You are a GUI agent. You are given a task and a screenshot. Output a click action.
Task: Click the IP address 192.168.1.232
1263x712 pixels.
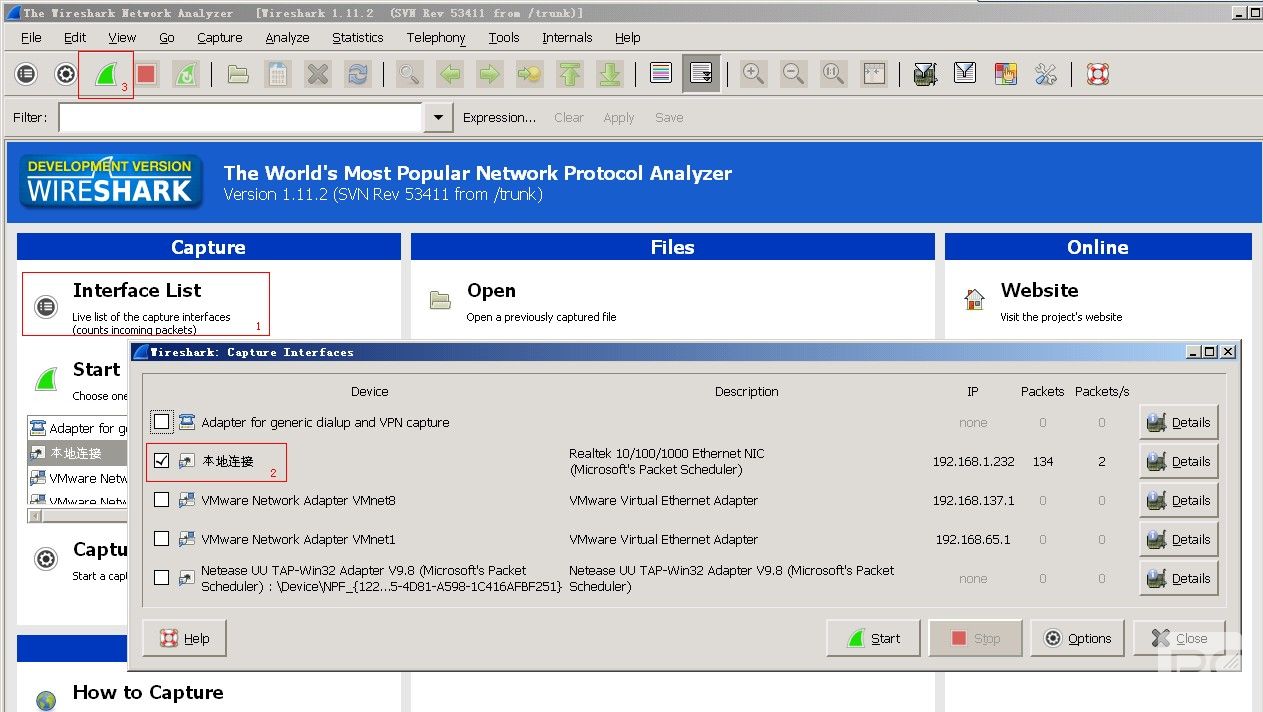tap(973, 462)
